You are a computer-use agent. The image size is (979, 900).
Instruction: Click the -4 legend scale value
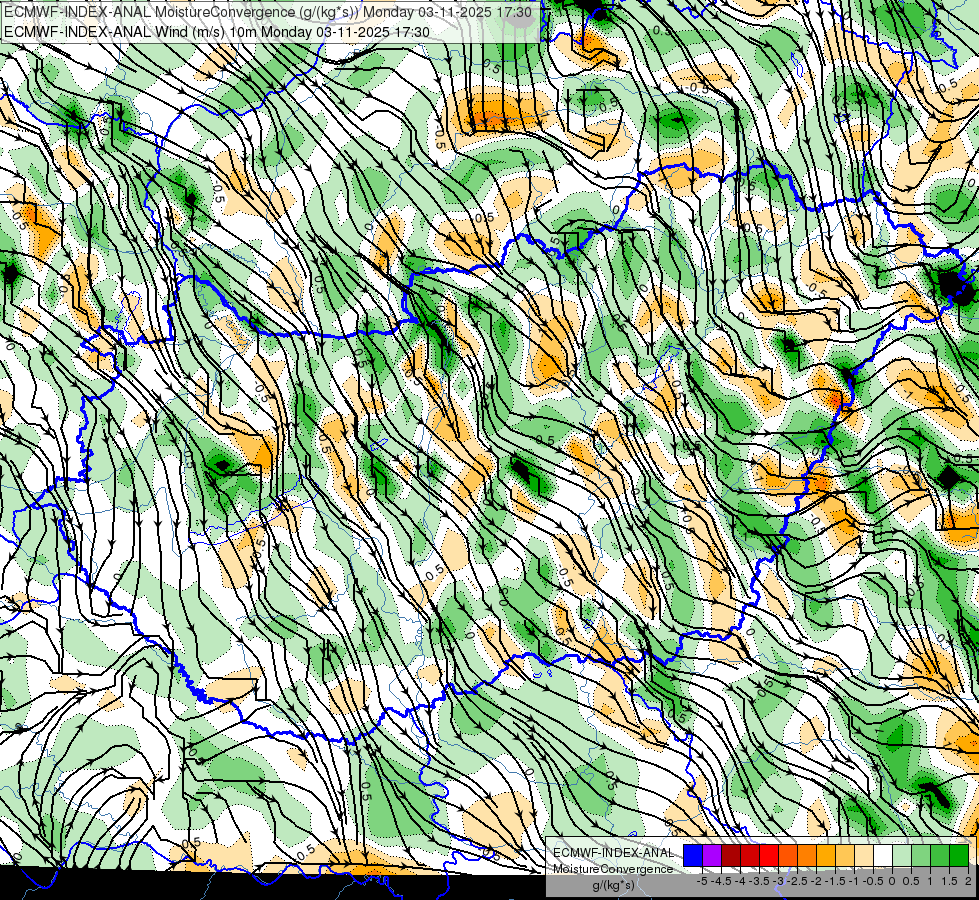point(740,881)
